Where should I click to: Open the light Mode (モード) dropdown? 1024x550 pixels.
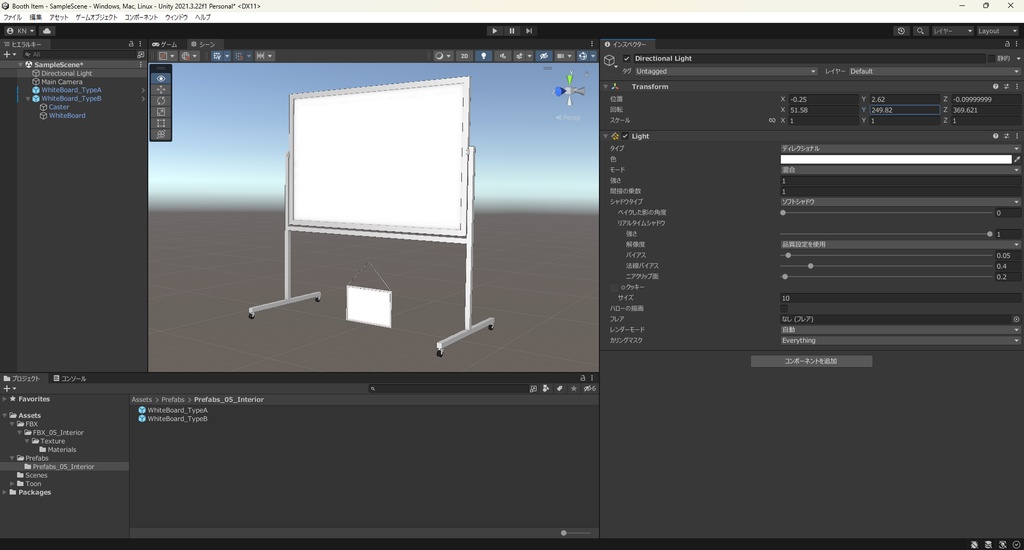[900, 170]
